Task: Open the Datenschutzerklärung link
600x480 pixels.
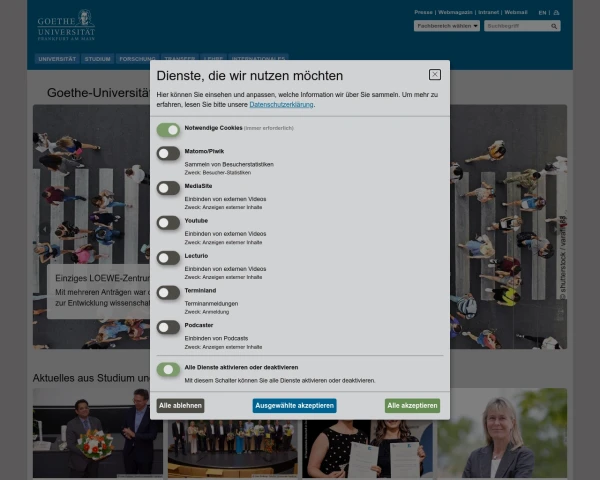Action: [x=281, y=104]
